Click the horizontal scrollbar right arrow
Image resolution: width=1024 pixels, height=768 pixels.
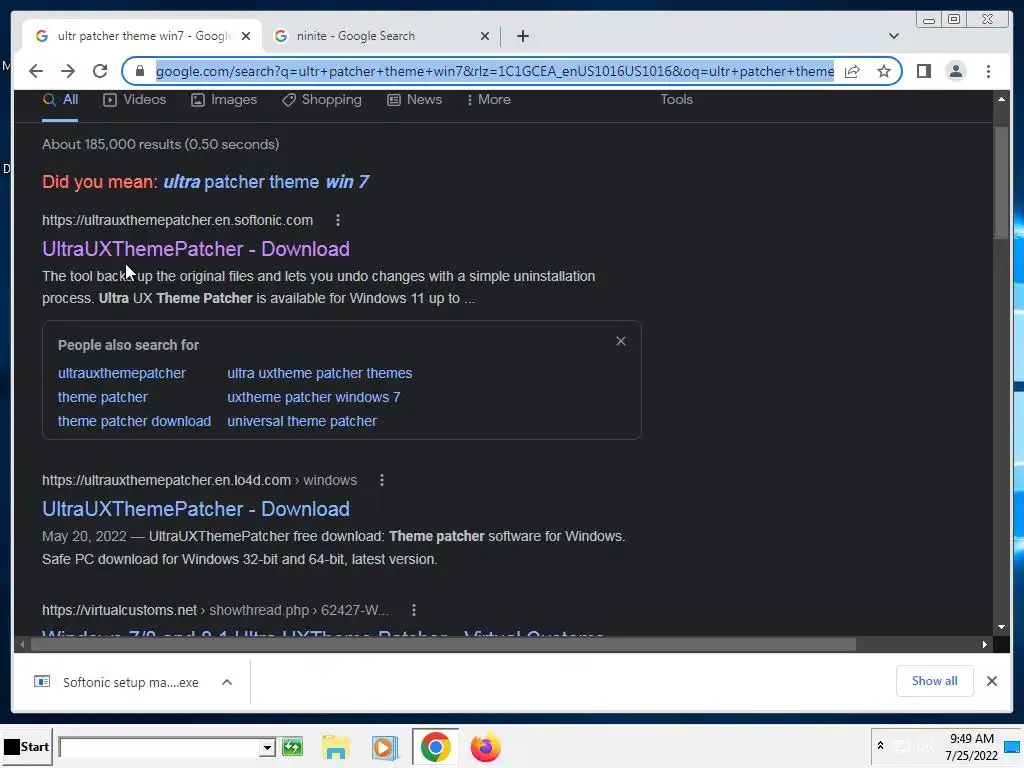(985, 645)
